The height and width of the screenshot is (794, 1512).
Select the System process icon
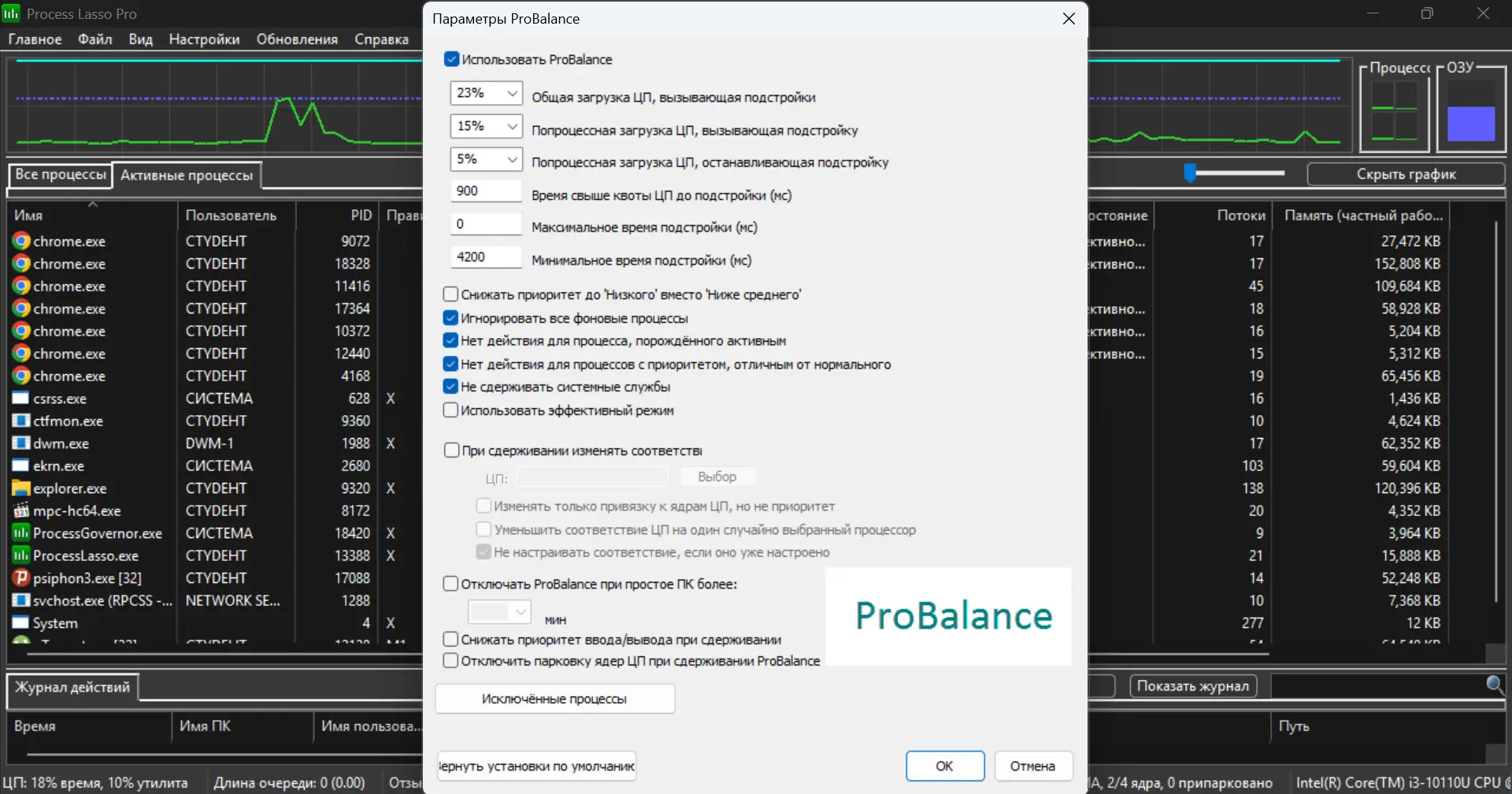click(21, 622)
